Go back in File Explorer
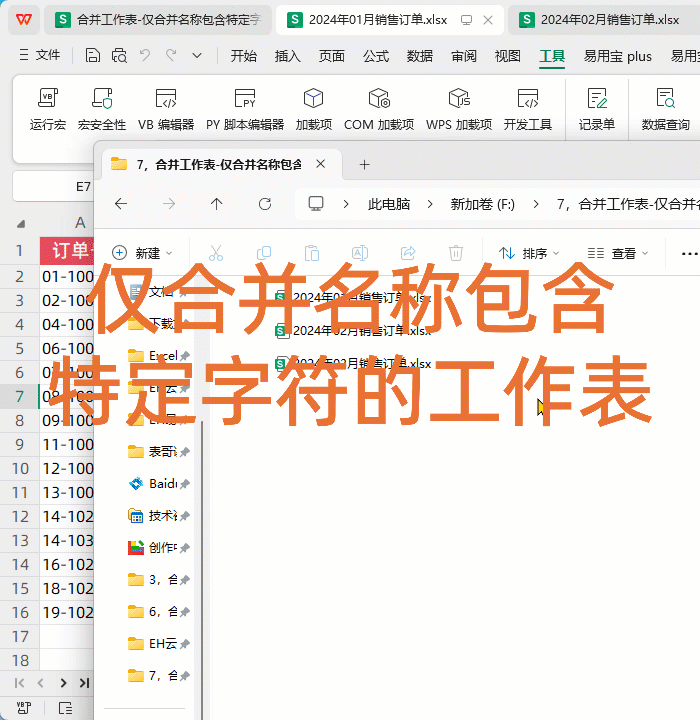This screenshot has height=720, width=700. 121,203
